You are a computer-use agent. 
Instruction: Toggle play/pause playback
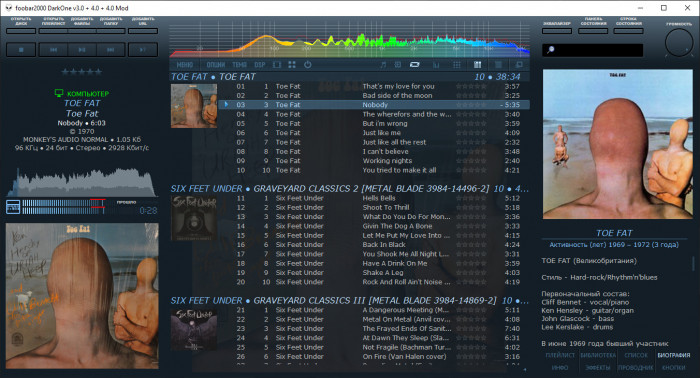[82, 50]
